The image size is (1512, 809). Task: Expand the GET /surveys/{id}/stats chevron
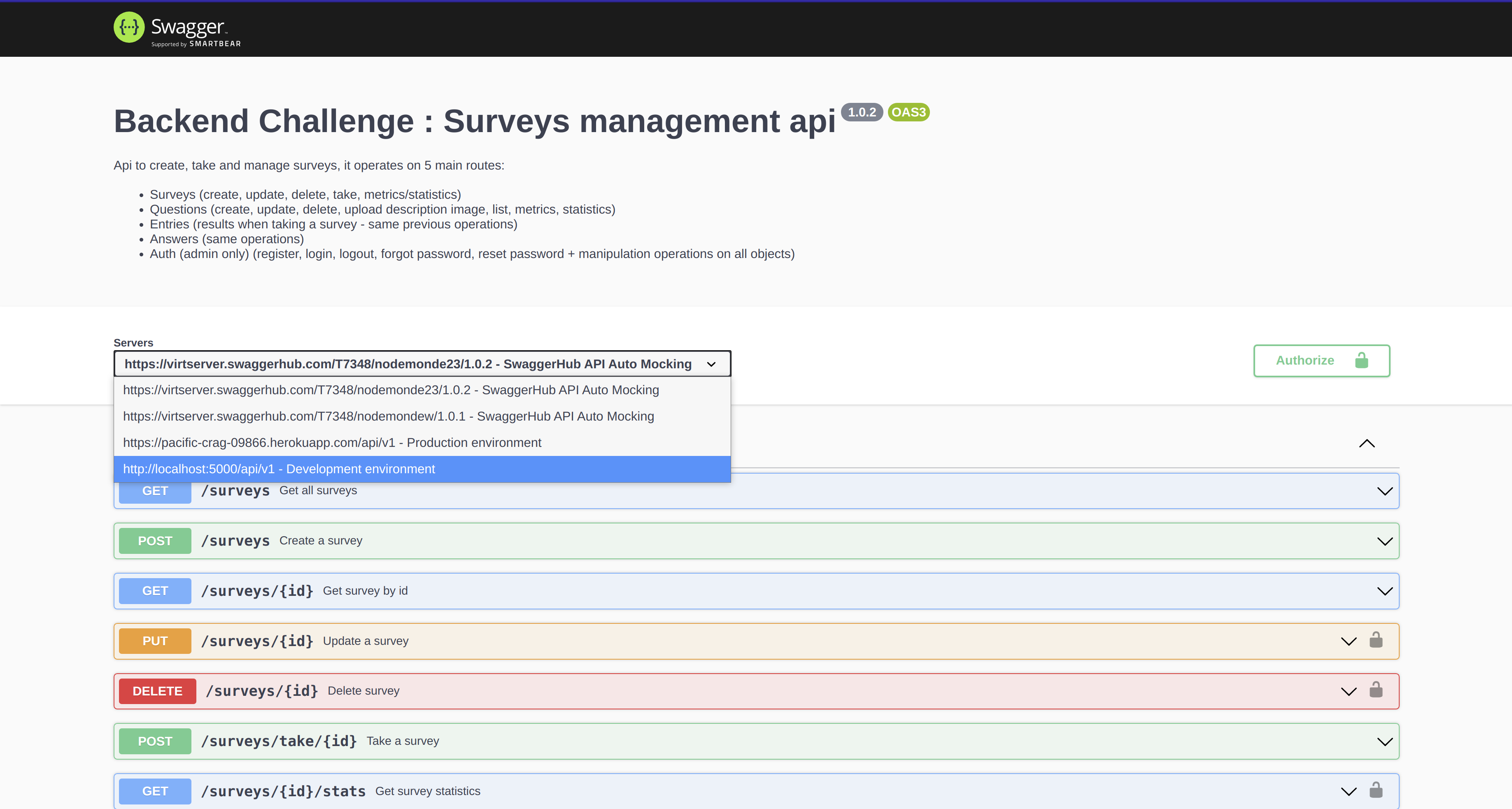click(x=1349, y=791)
